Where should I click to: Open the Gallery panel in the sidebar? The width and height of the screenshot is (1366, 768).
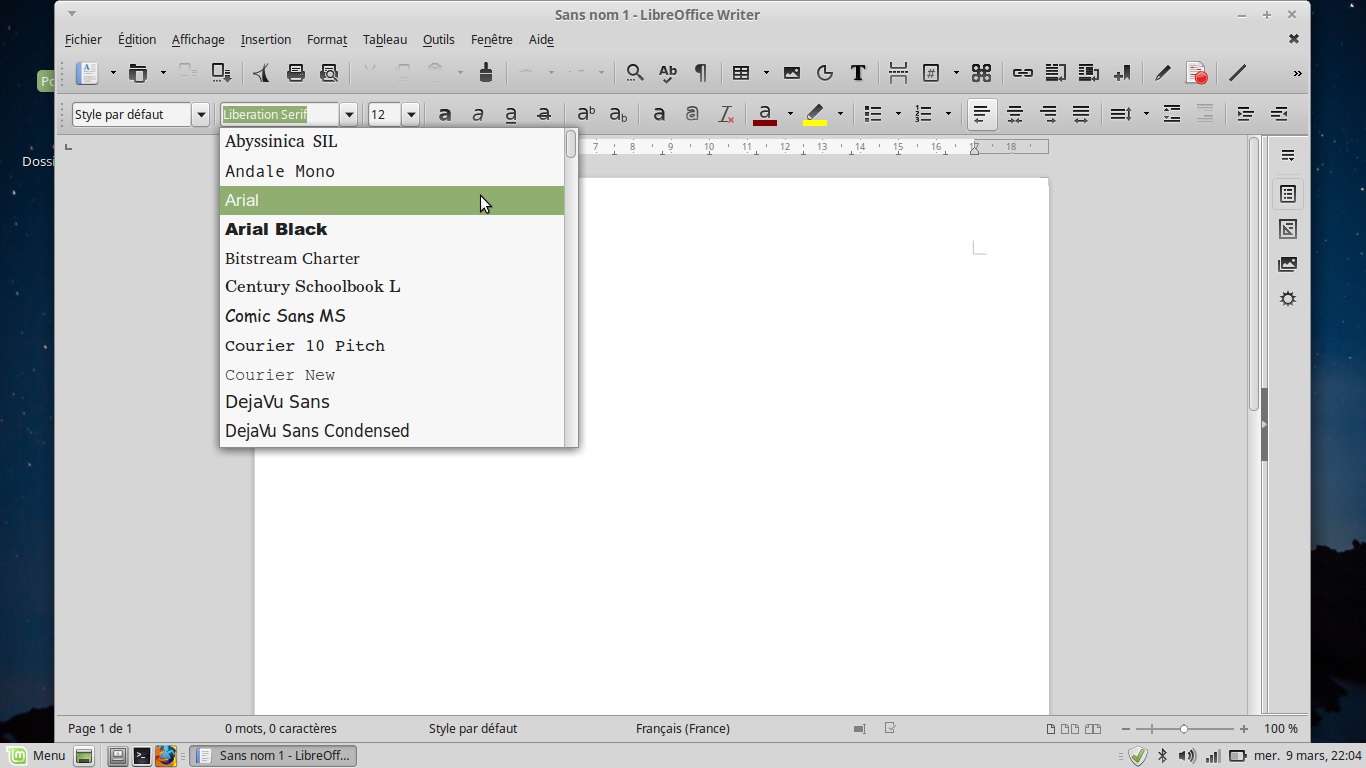(x=1288, y=264)
